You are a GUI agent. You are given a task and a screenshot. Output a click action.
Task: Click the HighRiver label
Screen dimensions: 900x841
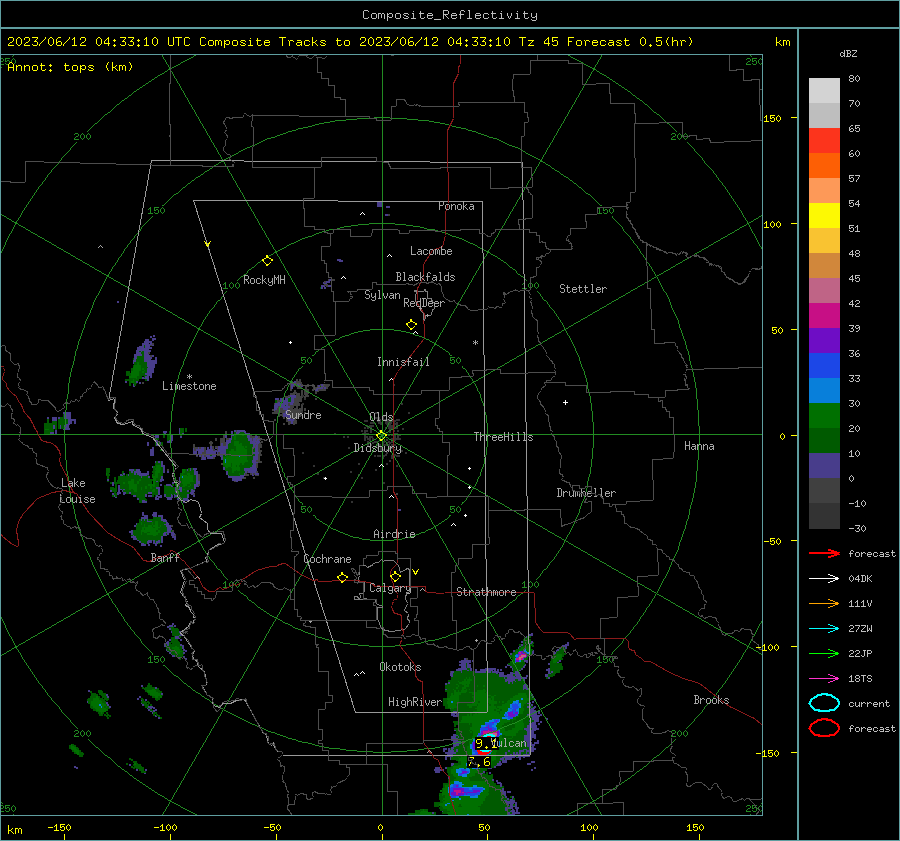(x=415, y=702)
